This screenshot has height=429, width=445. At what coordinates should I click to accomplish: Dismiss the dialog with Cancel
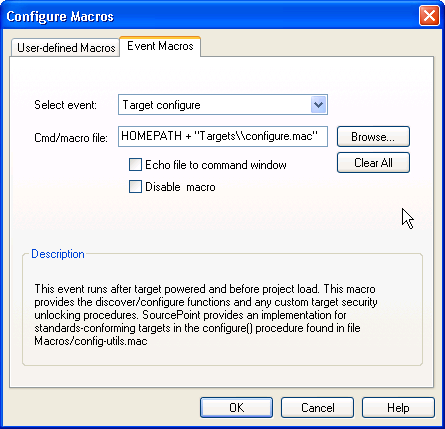317,407
